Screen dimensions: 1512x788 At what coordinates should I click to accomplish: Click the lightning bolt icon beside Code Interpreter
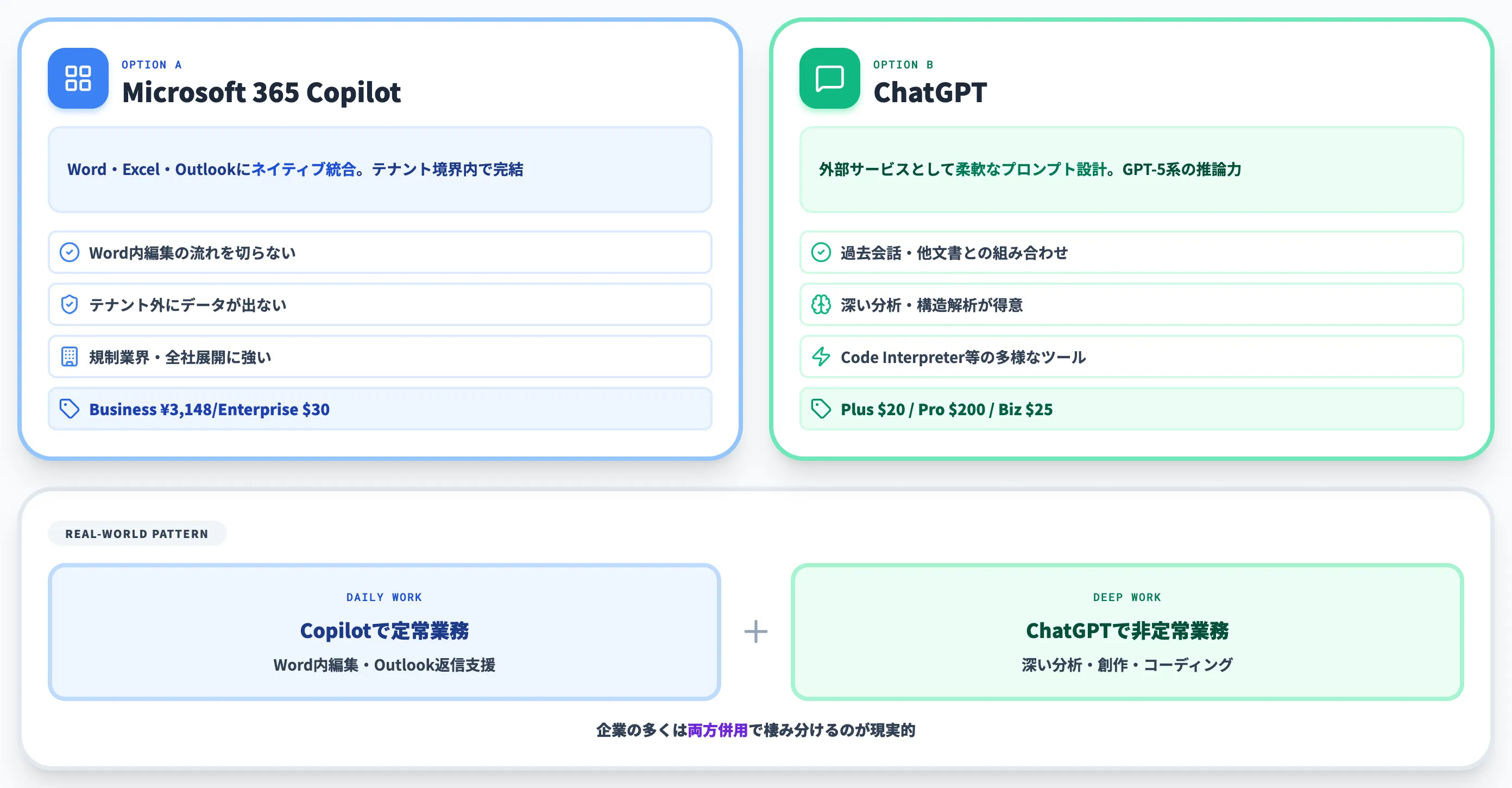coord(821,357)
